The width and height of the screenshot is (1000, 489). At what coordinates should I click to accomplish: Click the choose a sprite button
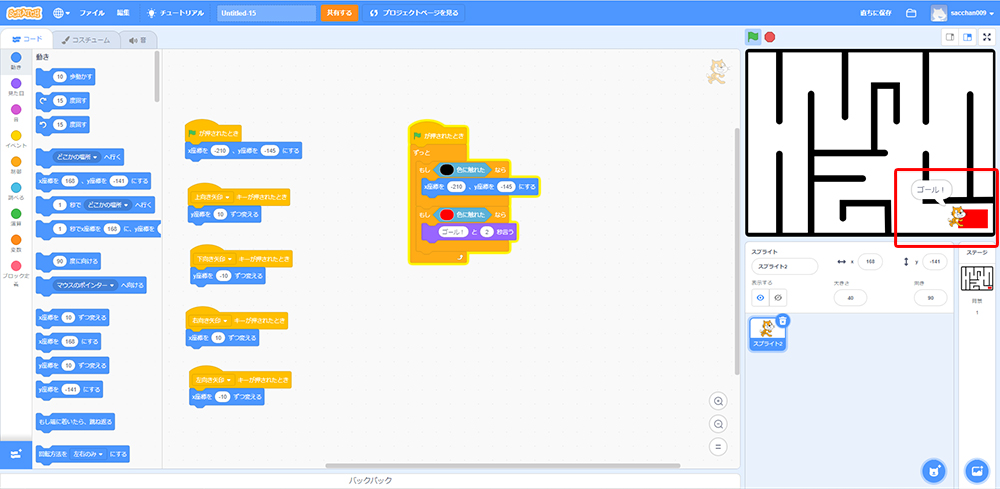point(932,470)
